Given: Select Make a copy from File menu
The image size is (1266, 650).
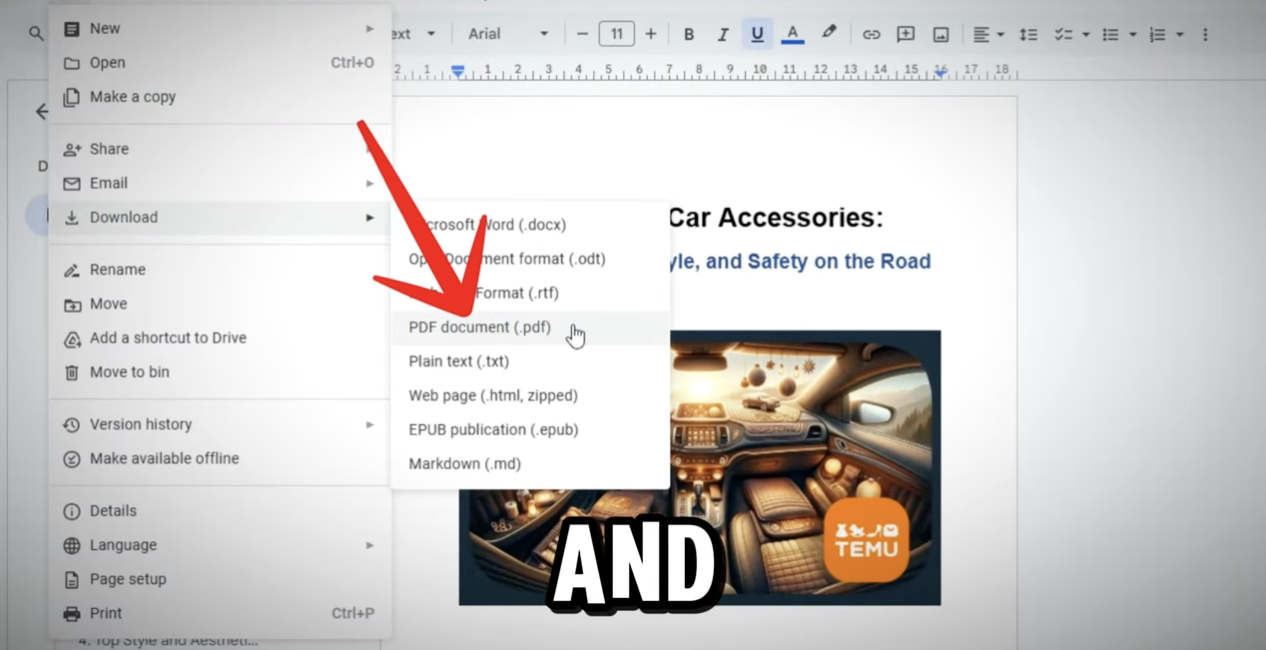Looking at the screenshot, I should 132,97.
